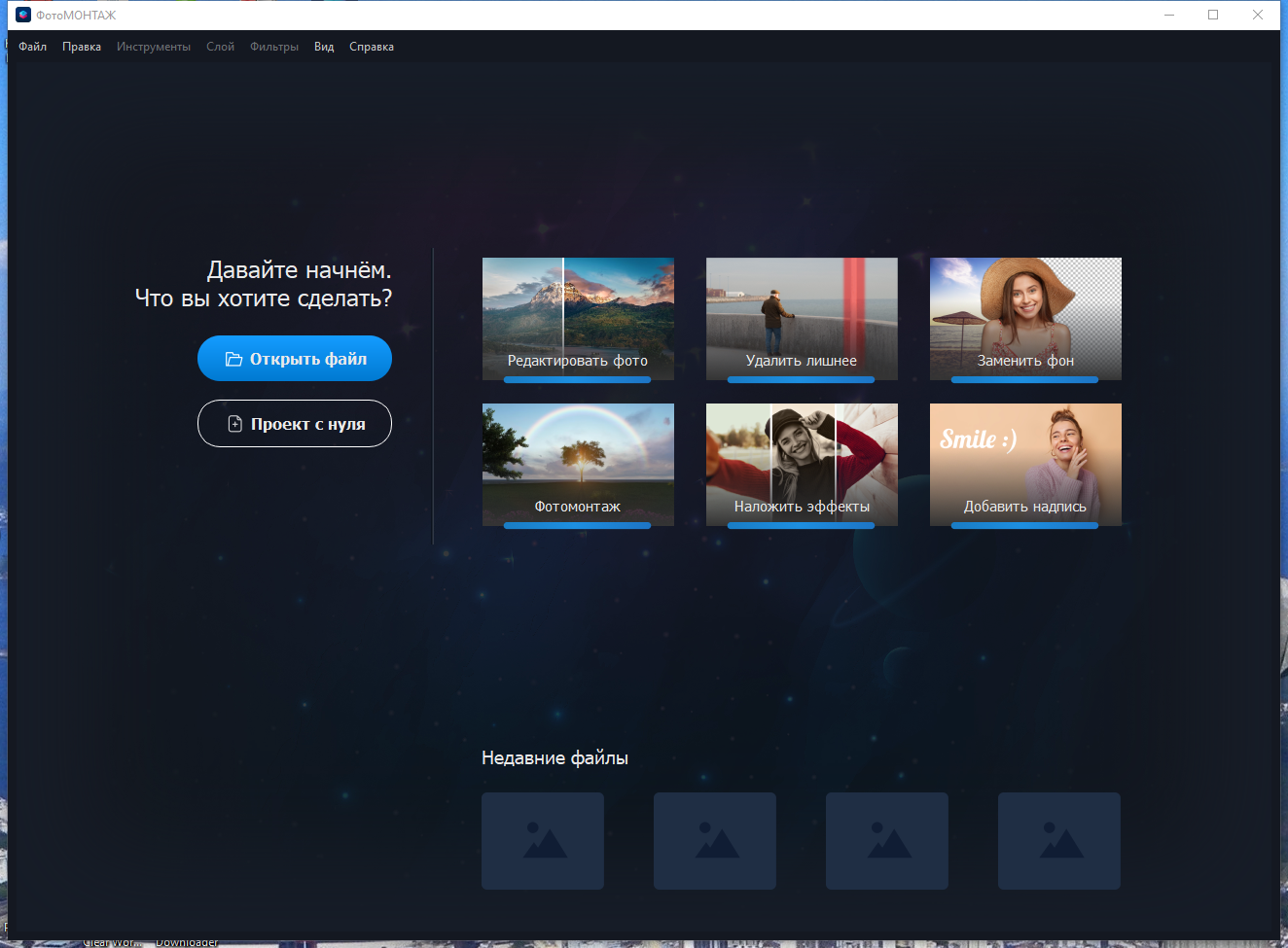Select the first empty recent file placeholder

542,841
